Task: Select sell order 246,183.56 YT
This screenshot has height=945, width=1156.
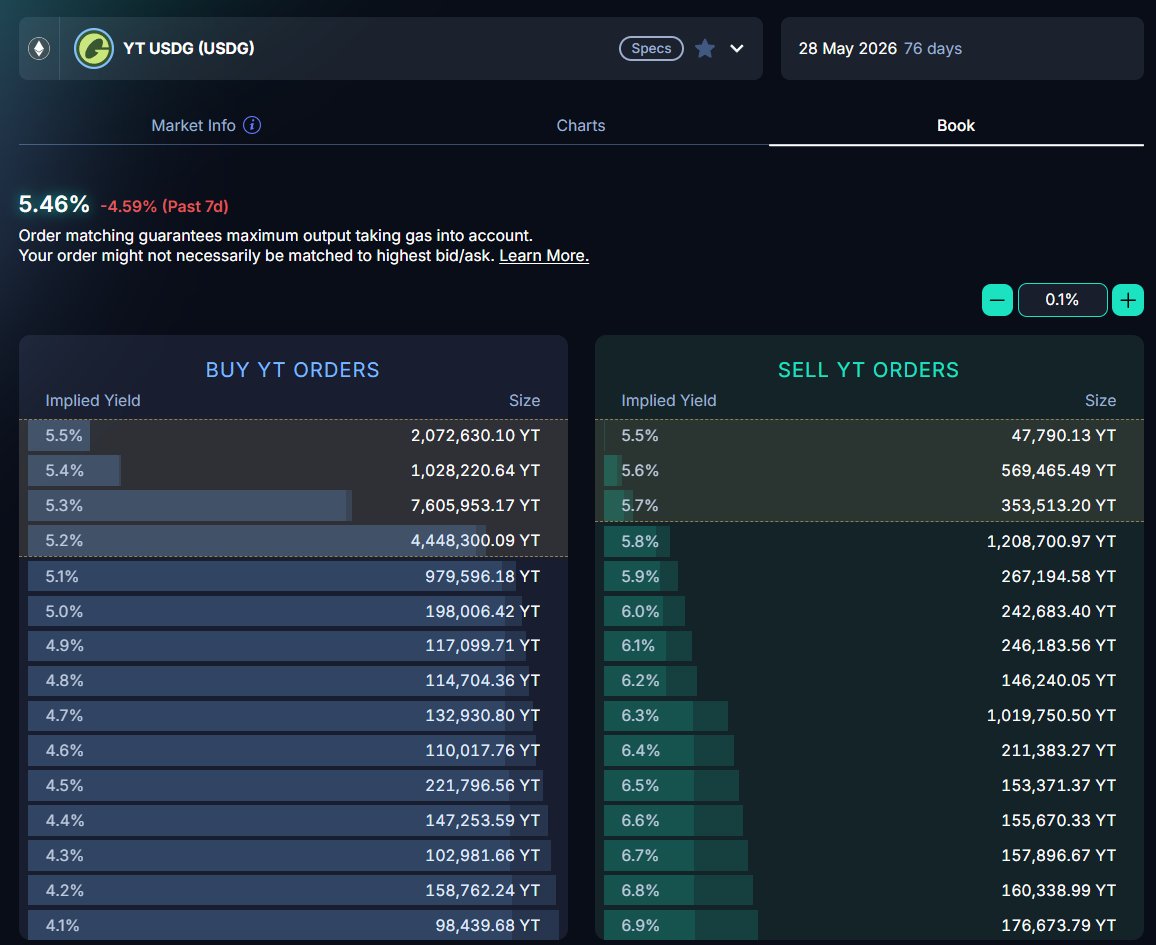Action: [869, 646]
